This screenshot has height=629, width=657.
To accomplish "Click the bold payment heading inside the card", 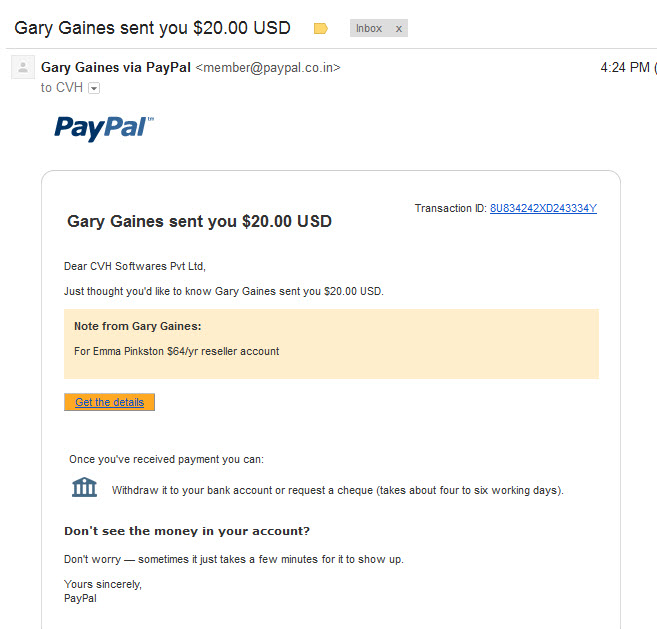I will click(x=199, y=221).
